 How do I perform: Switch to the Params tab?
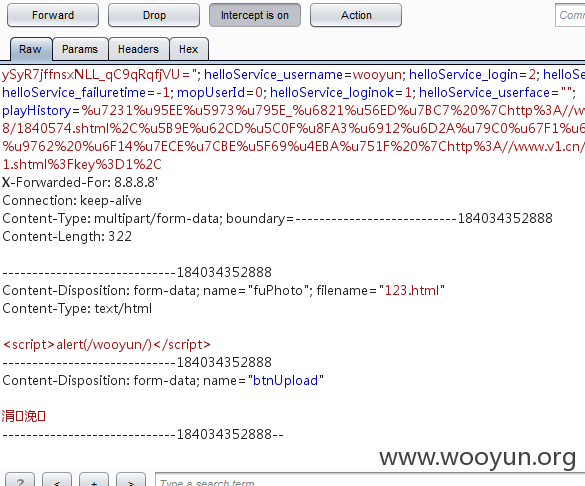click(80, 49)
